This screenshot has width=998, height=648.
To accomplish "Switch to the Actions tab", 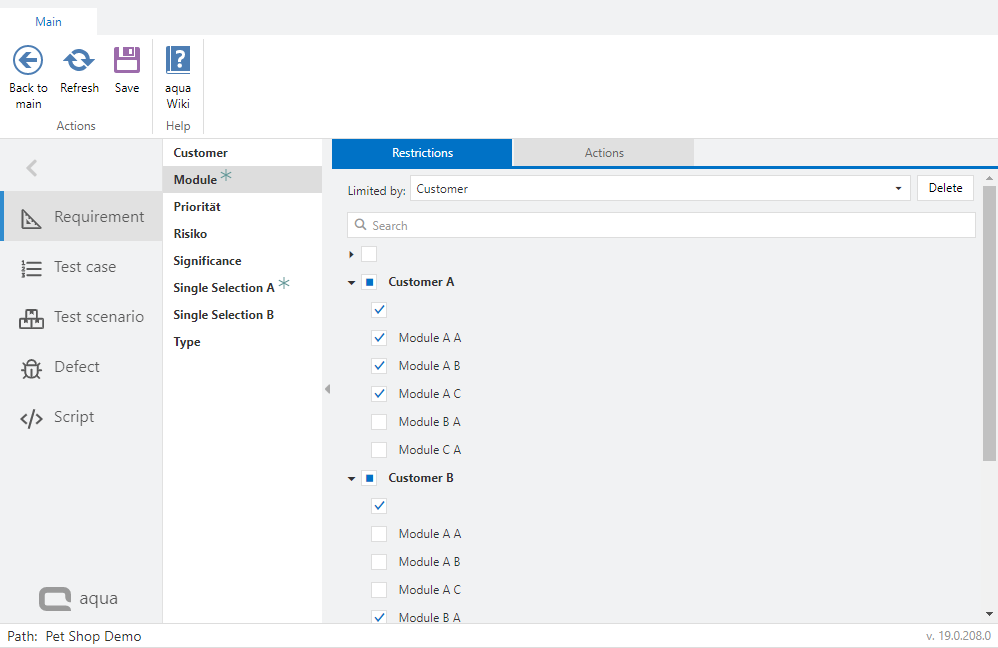I will coord(604,153).
